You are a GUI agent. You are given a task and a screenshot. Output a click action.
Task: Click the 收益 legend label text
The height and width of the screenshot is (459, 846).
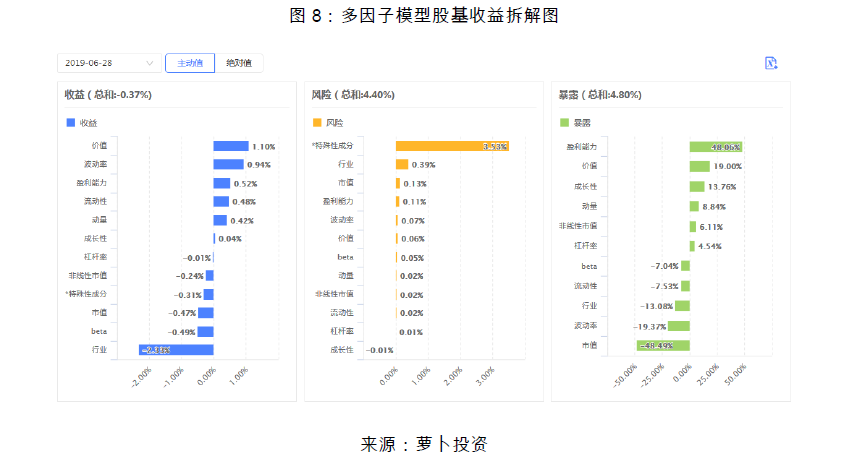pos(88,122)
